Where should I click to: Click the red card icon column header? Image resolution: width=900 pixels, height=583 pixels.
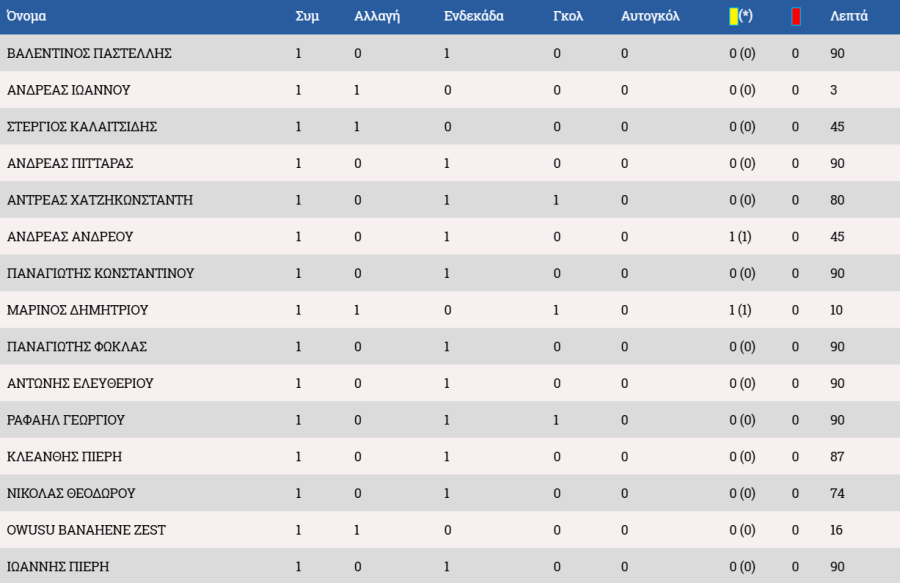(x=795, y=17)
